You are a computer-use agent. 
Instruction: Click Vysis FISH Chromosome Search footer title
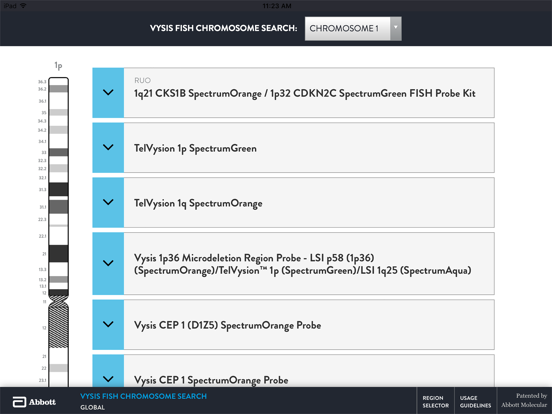click(143, 396)
